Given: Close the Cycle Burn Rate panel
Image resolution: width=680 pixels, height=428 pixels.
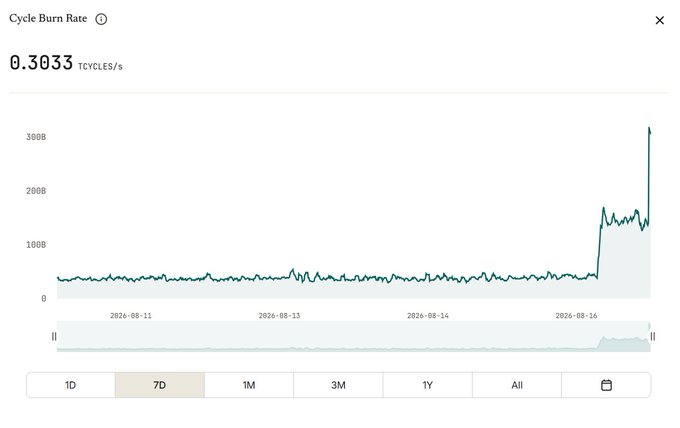Looking at the screenshot, I should click(659, 20).
